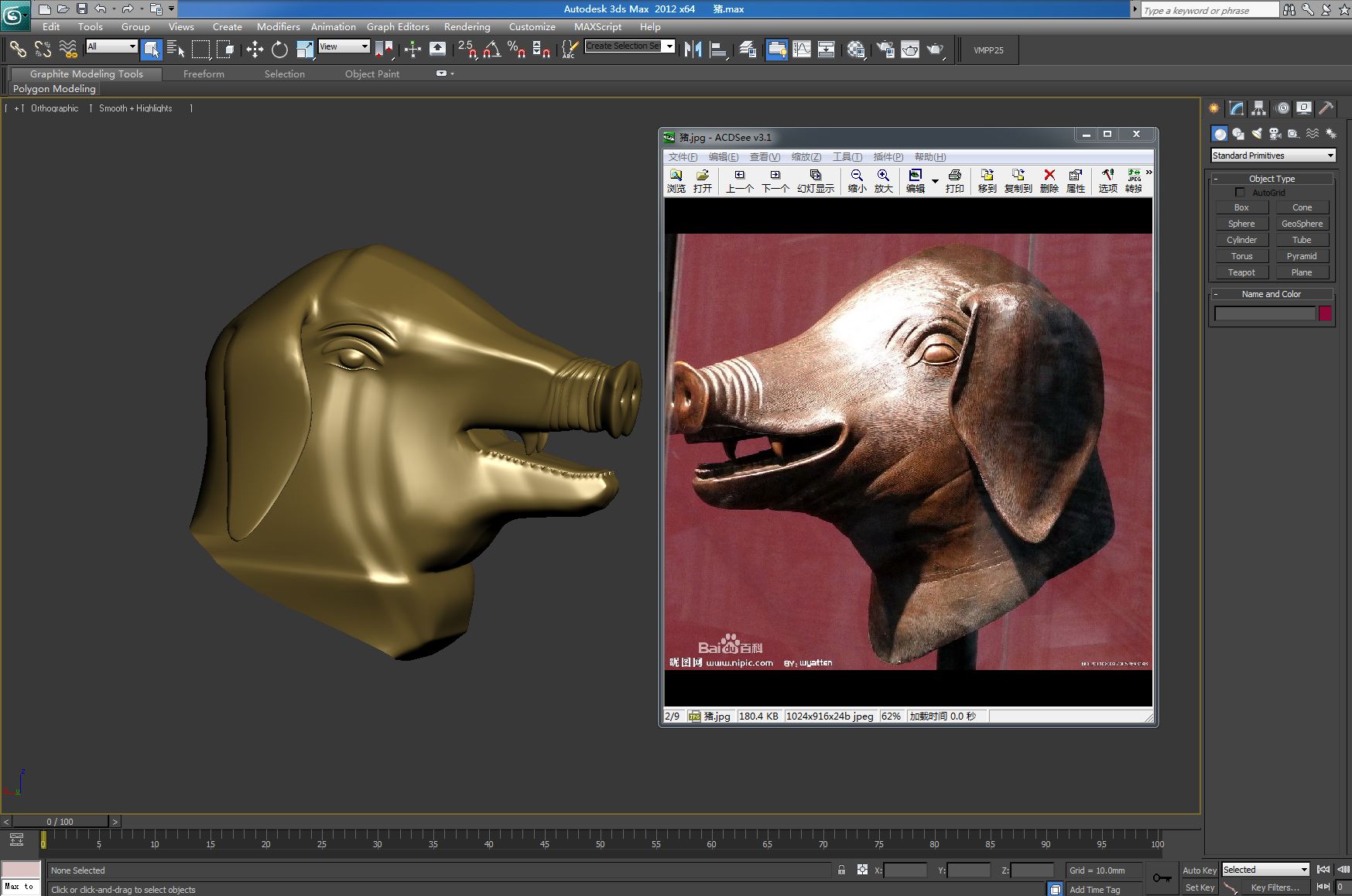
Task: Select the Lights category icon
Action: pyautogui.click(x=1257, y=134)
